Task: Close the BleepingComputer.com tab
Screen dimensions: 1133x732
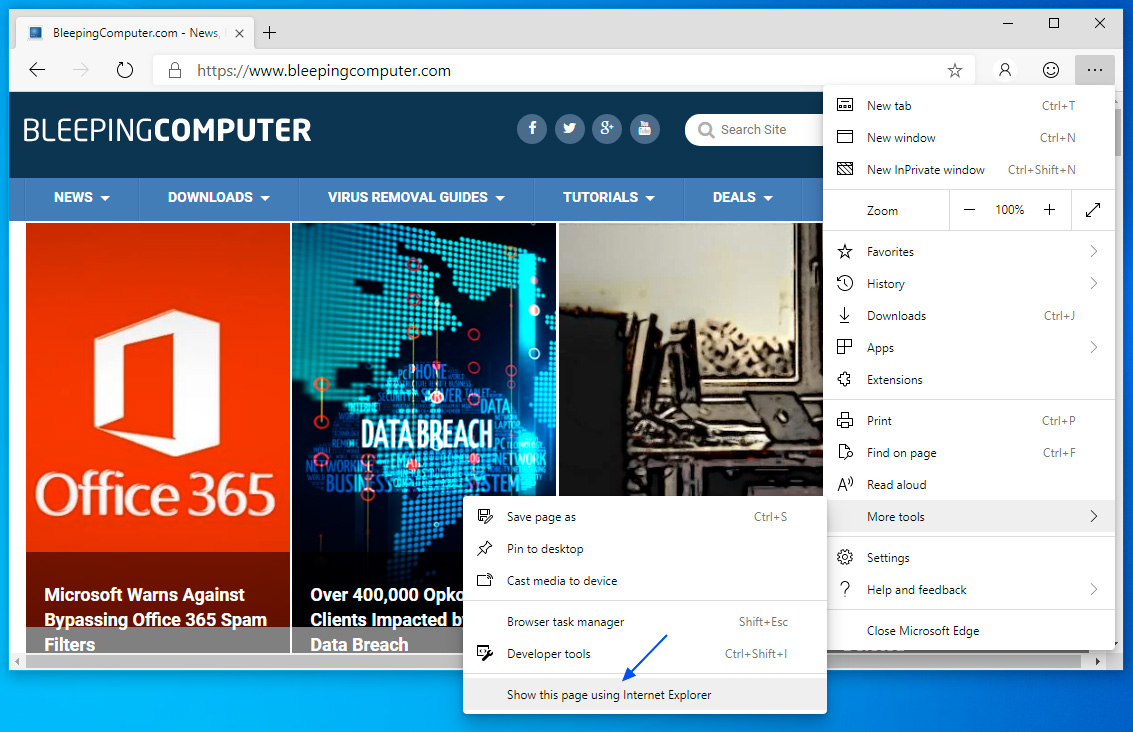Action: click(x=239, y=33)
